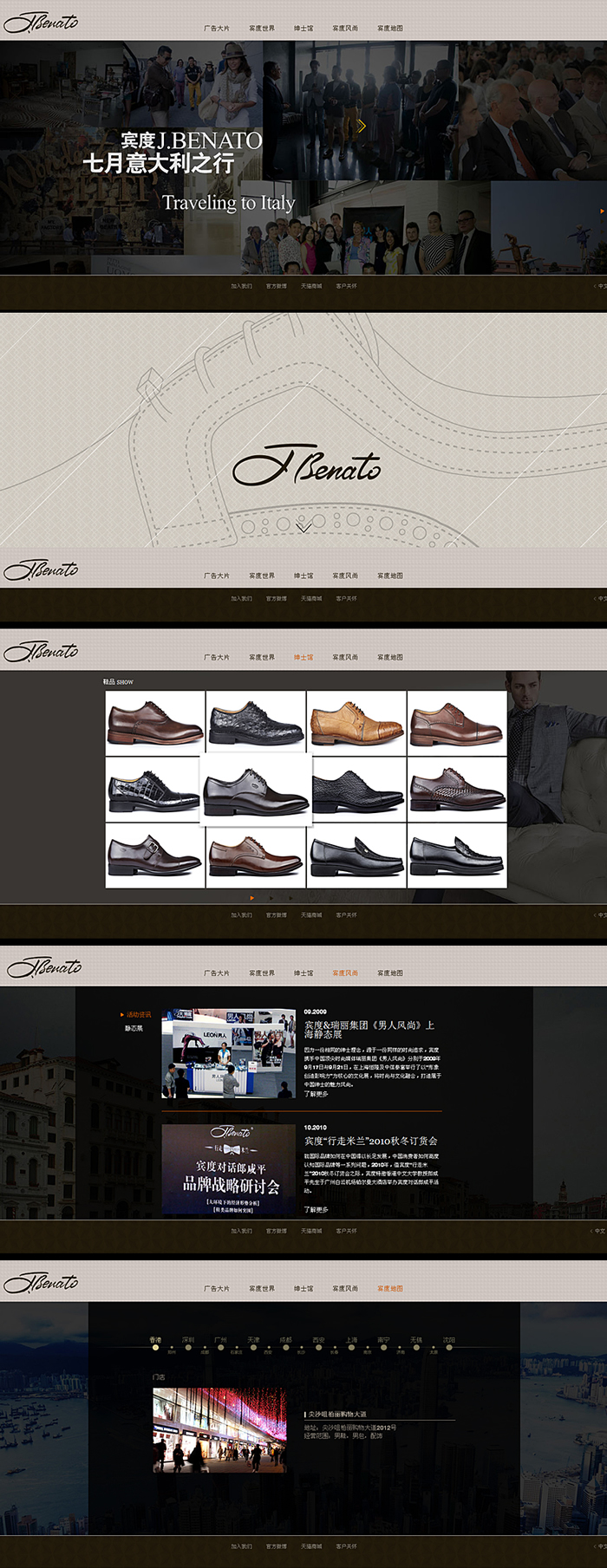
Task: Click the first orange pagination dot under the shoe gallery
Action: [252, 898]
